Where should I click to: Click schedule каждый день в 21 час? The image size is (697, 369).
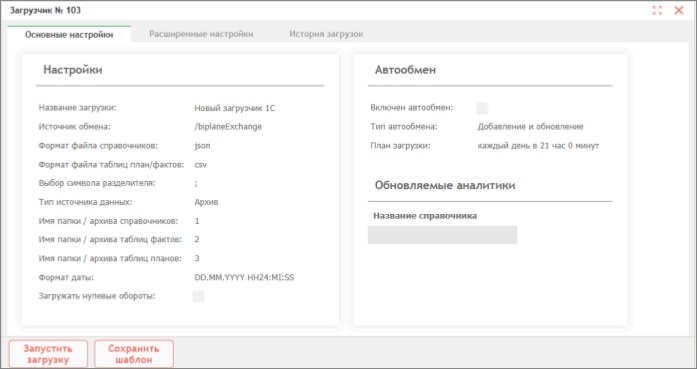538,146
